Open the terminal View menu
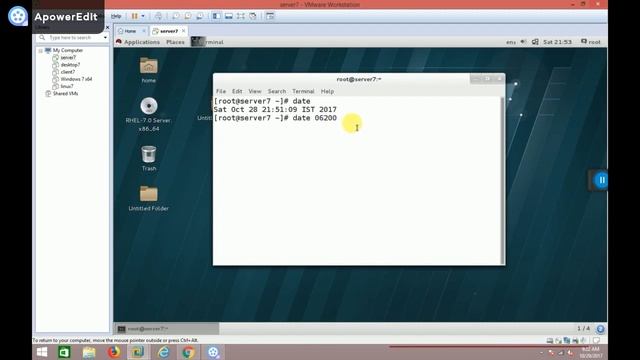 (x=255, y=91)
